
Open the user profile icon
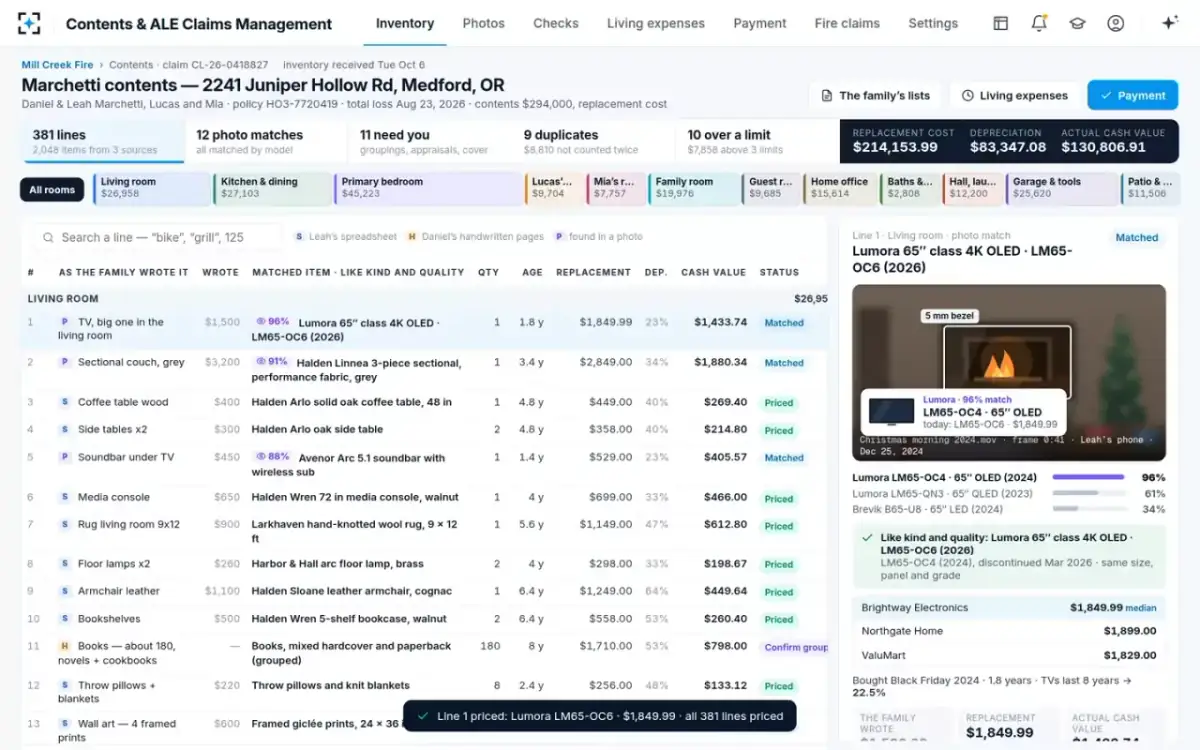tap(1116, 23)
